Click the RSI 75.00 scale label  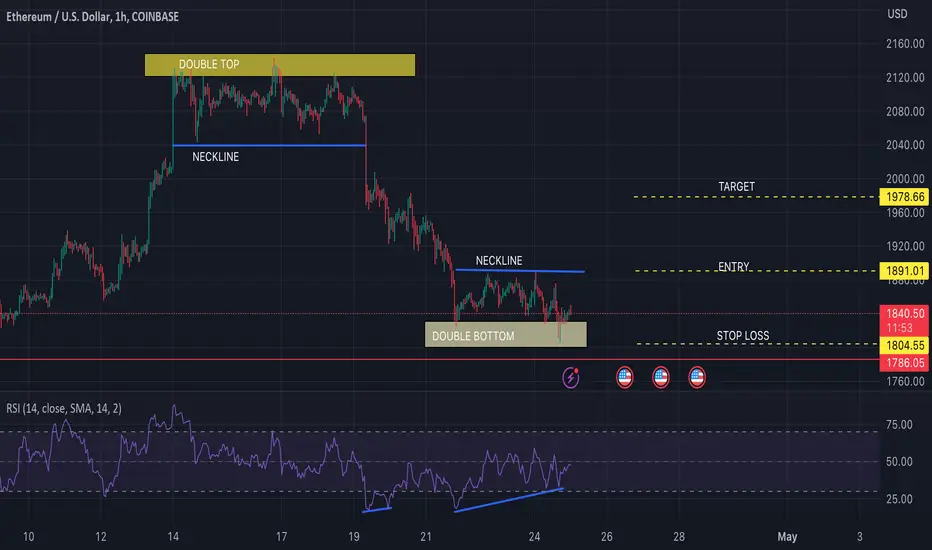point(899,425)
